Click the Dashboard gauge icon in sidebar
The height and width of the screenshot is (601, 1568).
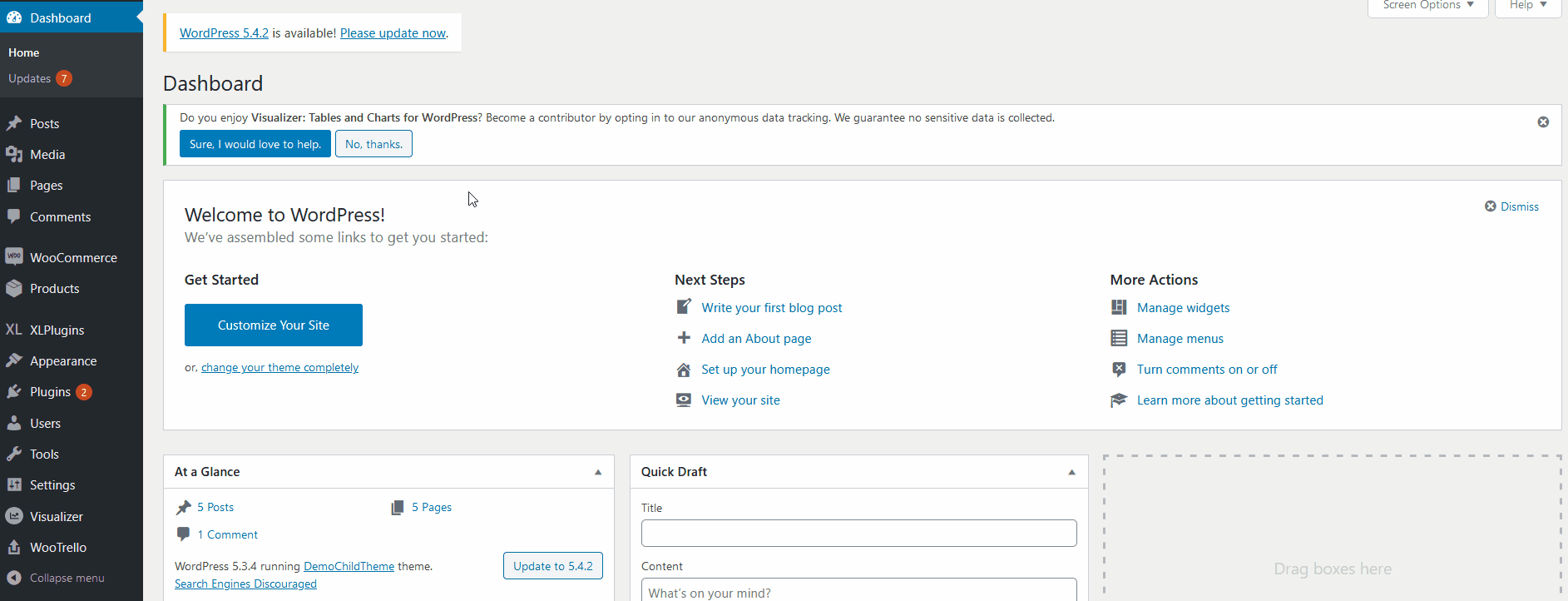click(14, 17)
